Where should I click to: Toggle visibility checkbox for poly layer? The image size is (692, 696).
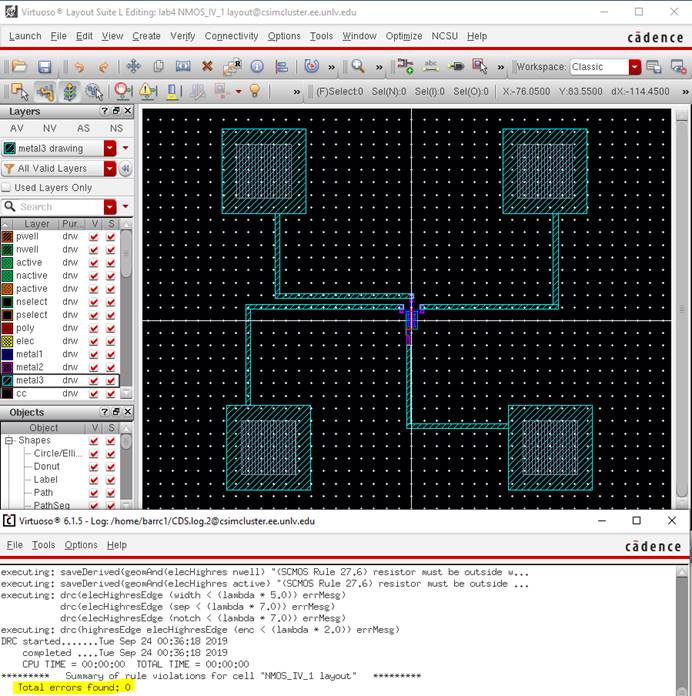94,328
